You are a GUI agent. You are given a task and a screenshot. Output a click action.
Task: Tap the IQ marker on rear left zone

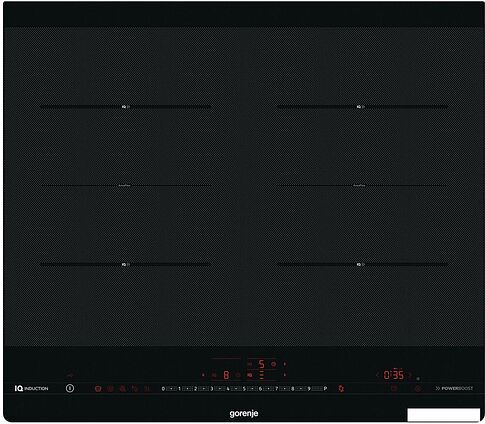point(125,107)
